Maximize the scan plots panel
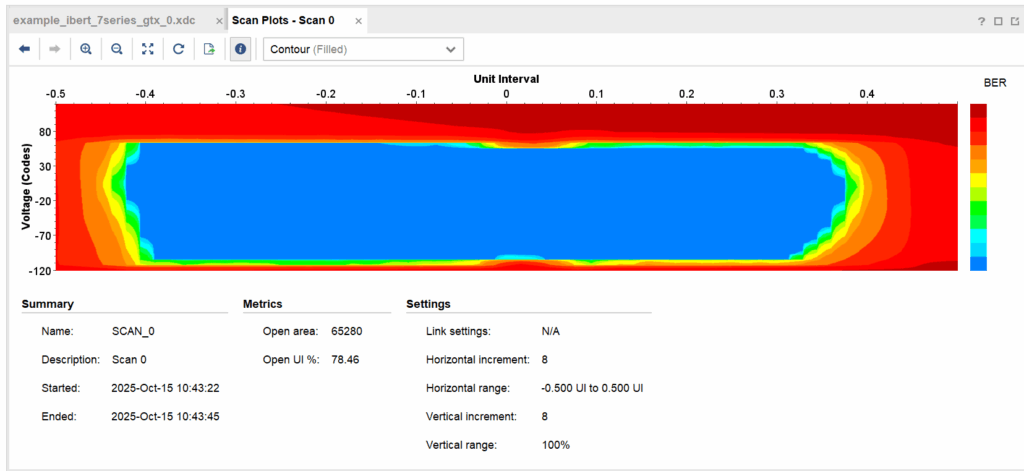 (998, 21)
